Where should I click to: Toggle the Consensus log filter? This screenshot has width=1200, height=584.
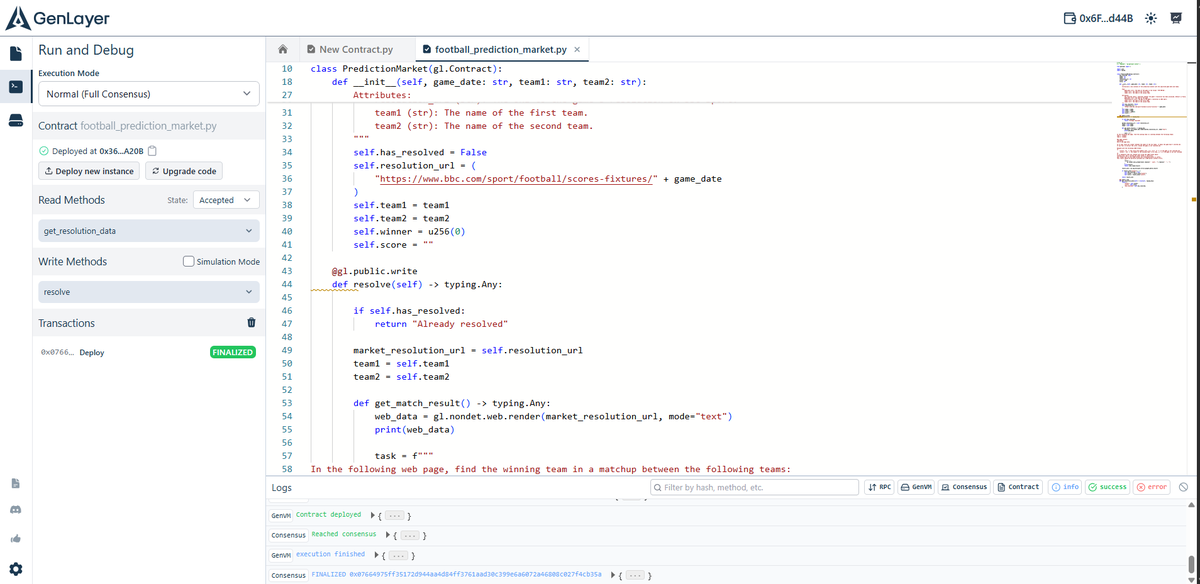965,487
